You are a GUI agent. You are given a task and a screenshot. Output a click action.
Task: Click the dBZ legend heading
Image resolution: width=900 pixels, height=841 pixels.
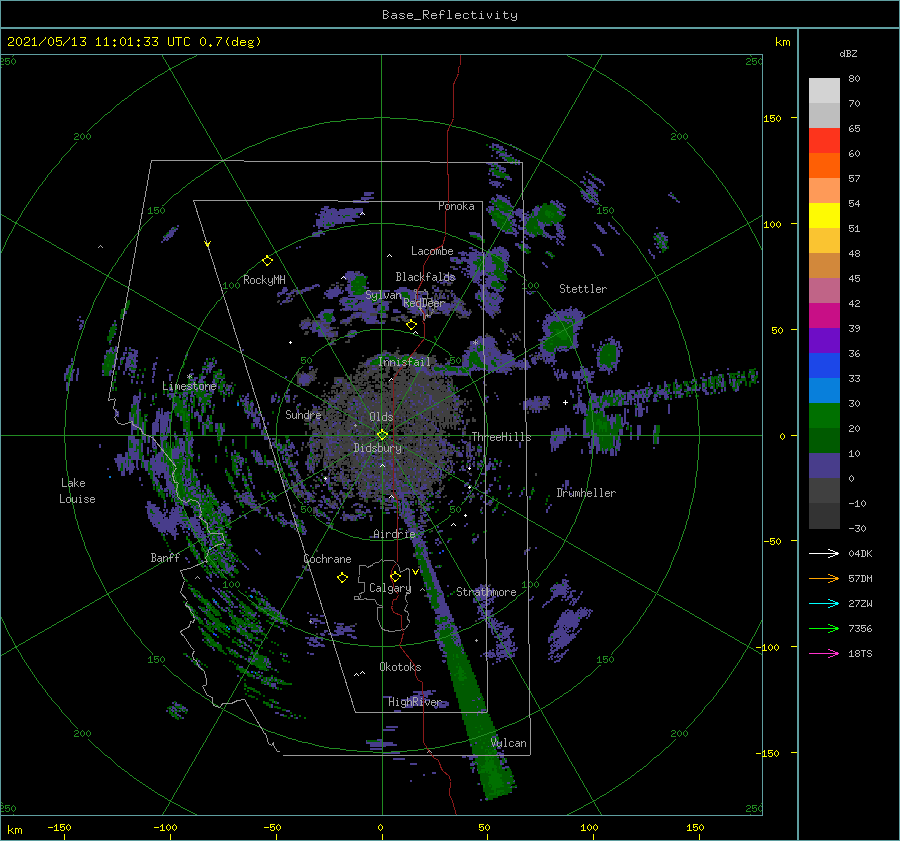pyautogui.click(x=848, y=53)
